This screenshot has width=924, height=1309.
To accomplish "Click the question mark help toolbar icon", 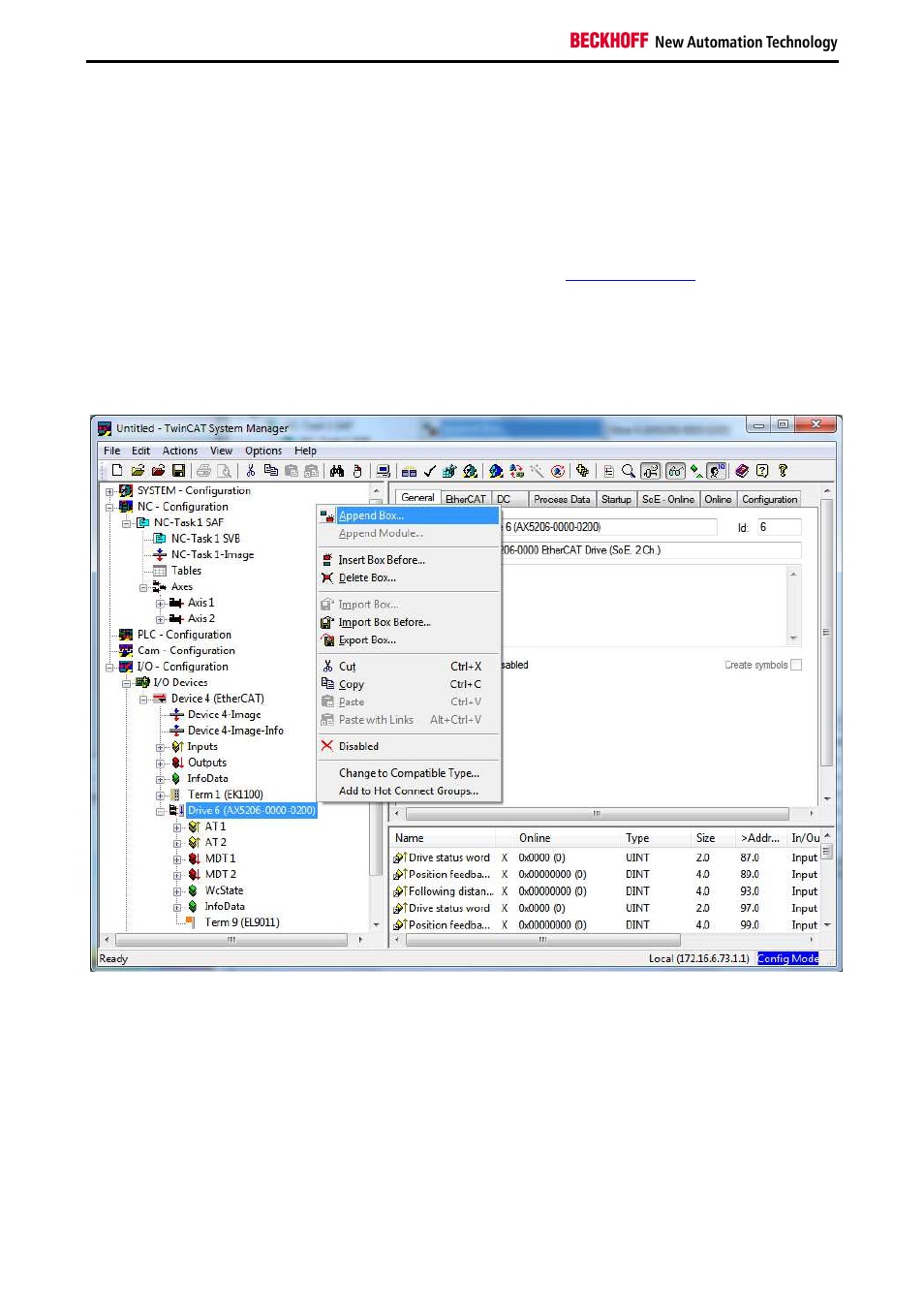I will 783,471.
